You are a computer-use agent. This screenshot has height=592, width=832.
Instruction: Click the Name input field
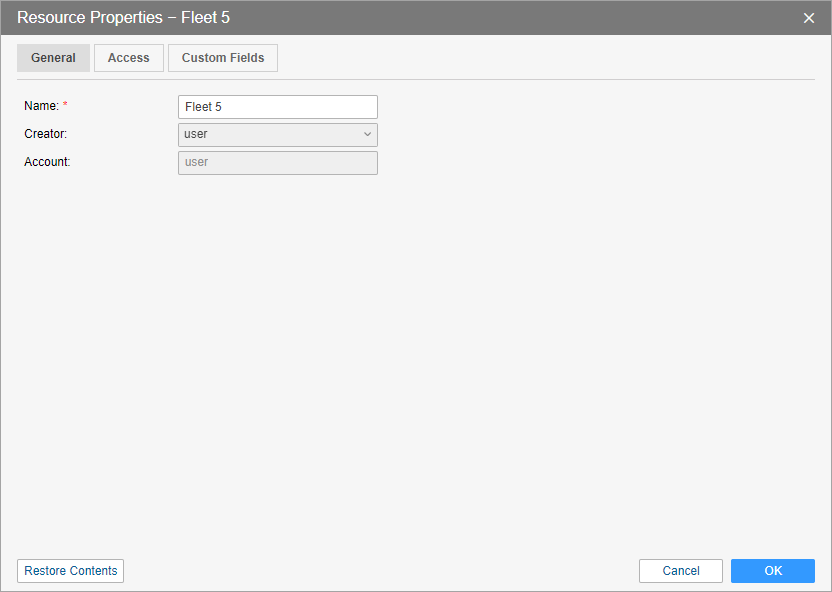pos(277,107)
